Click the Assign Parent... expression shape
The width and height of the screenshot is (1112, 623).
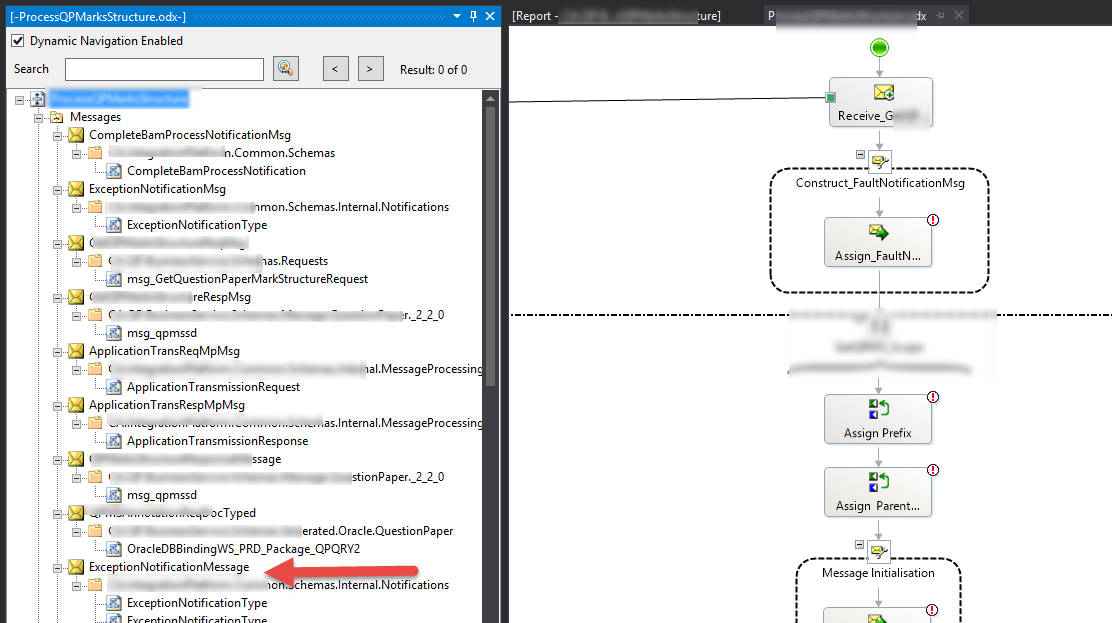tap(879, 490)
